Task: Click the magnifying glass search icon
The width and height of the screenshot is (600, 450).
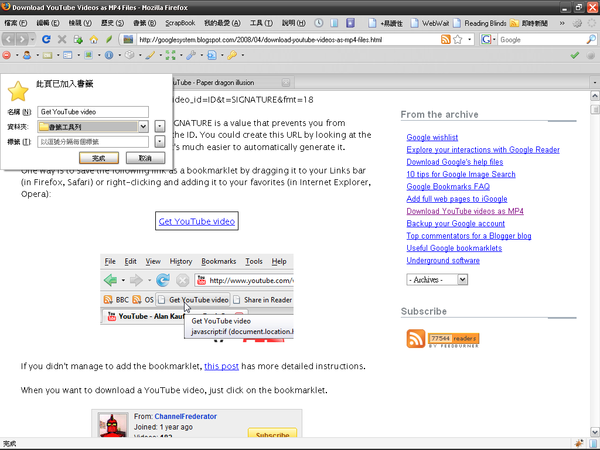Action: [591, 39]
